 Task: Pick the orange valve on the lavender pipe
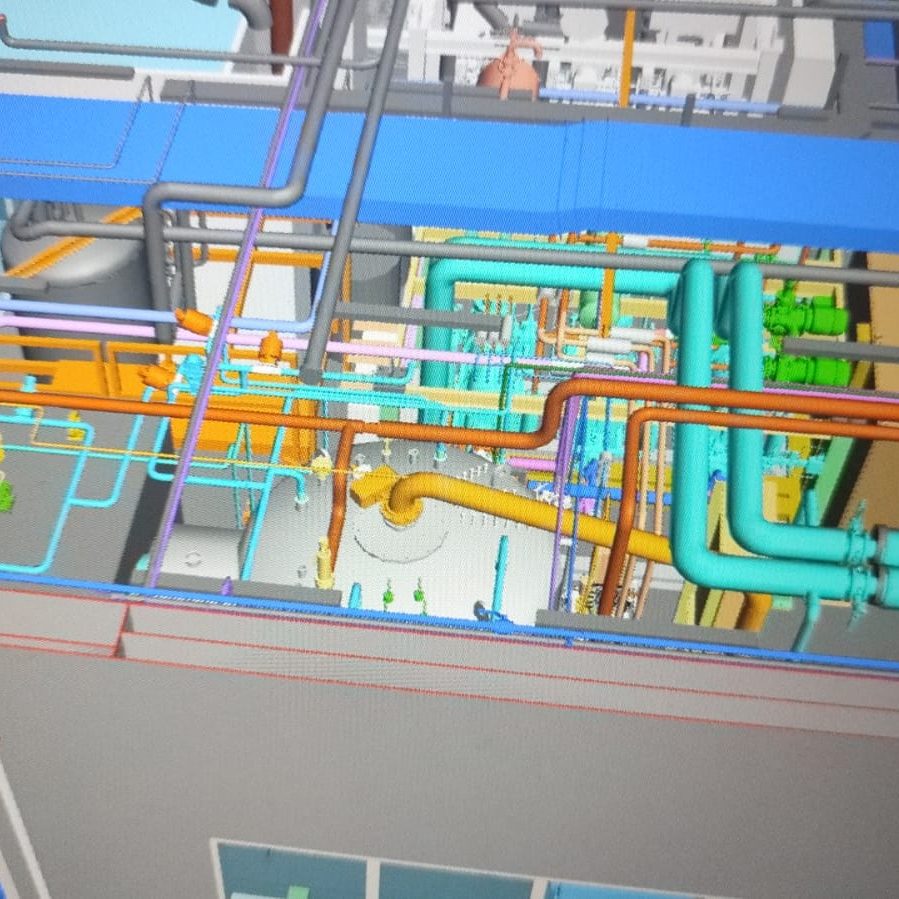(x=194, y=320)
